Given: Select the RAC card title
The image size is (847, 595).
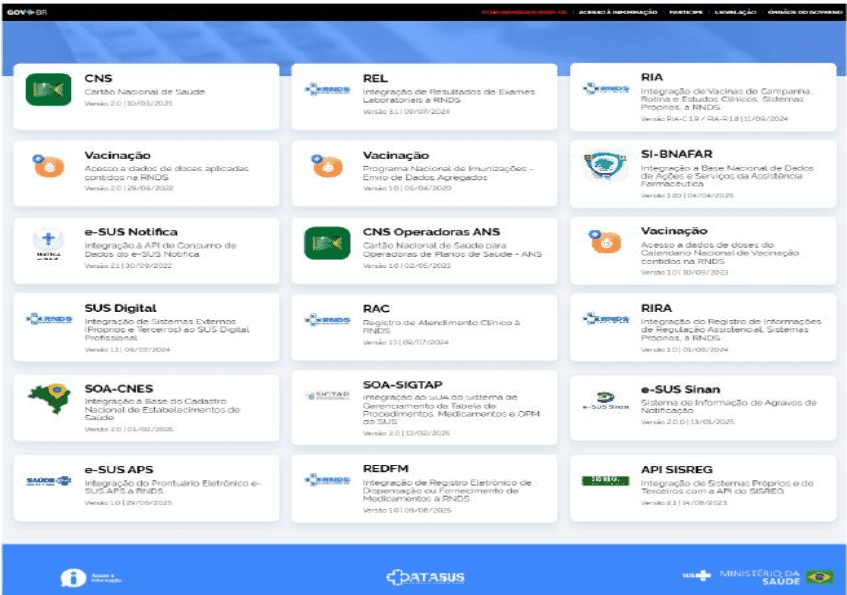Looking at the screenshot, I should click(376, 309).
